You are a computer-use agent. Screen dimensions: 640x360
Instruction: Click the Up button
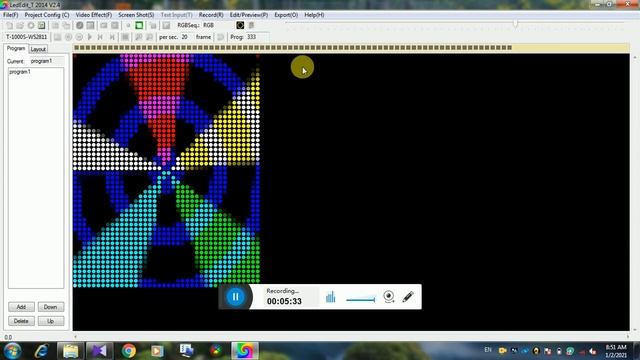tap(51, 321)
